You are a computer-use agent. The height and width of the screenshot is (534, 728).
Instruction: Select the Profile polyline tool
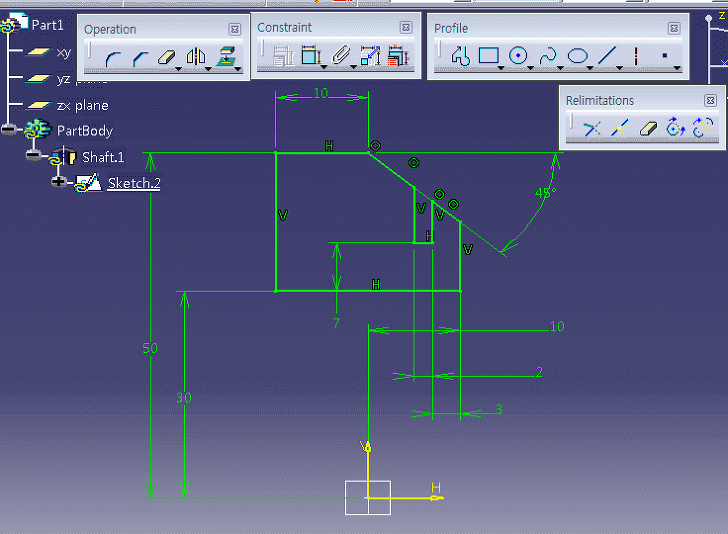[x=460, y=56]
